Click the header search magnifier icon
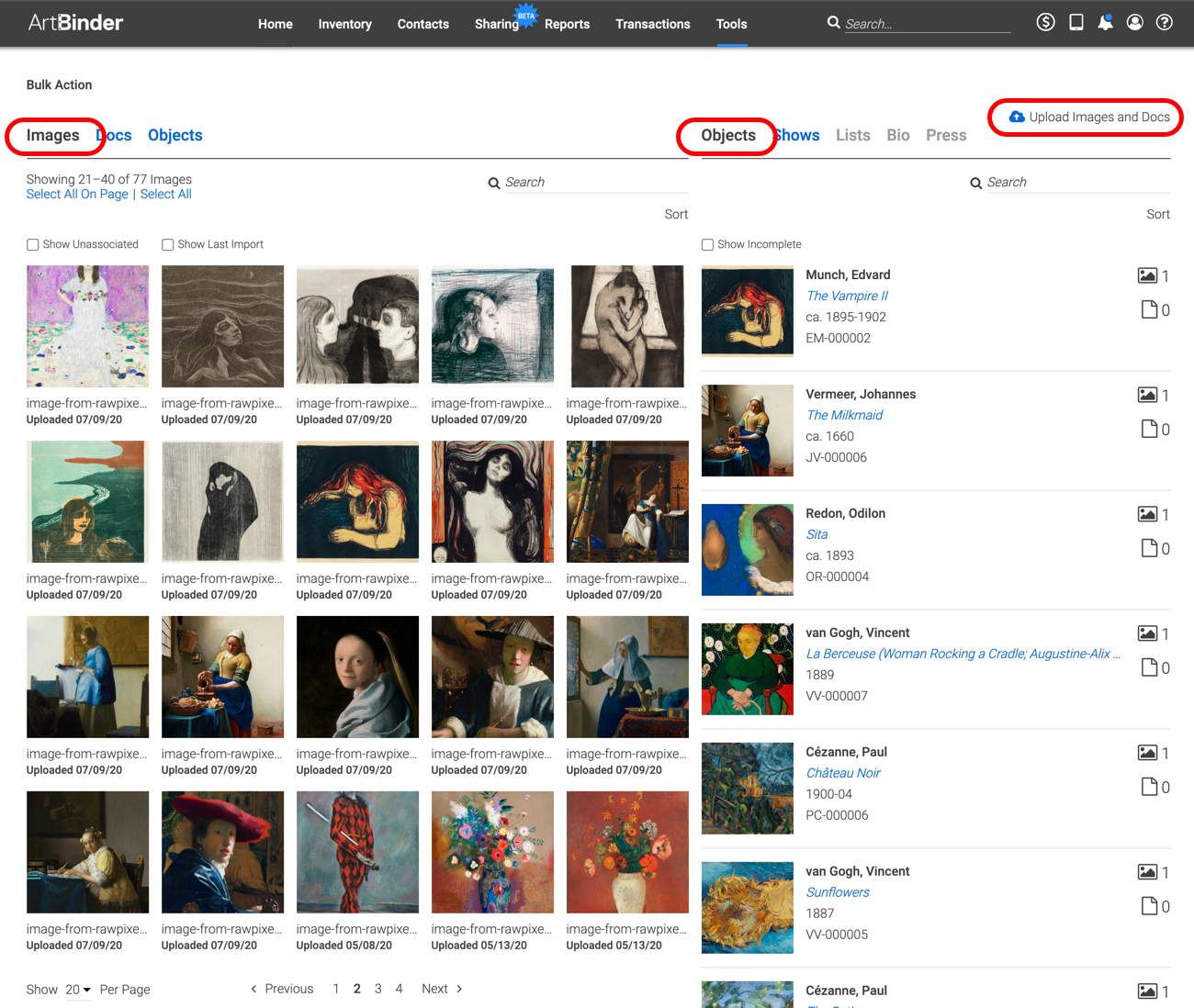This screenshot has width=1194, height=1008. point(833,22)
